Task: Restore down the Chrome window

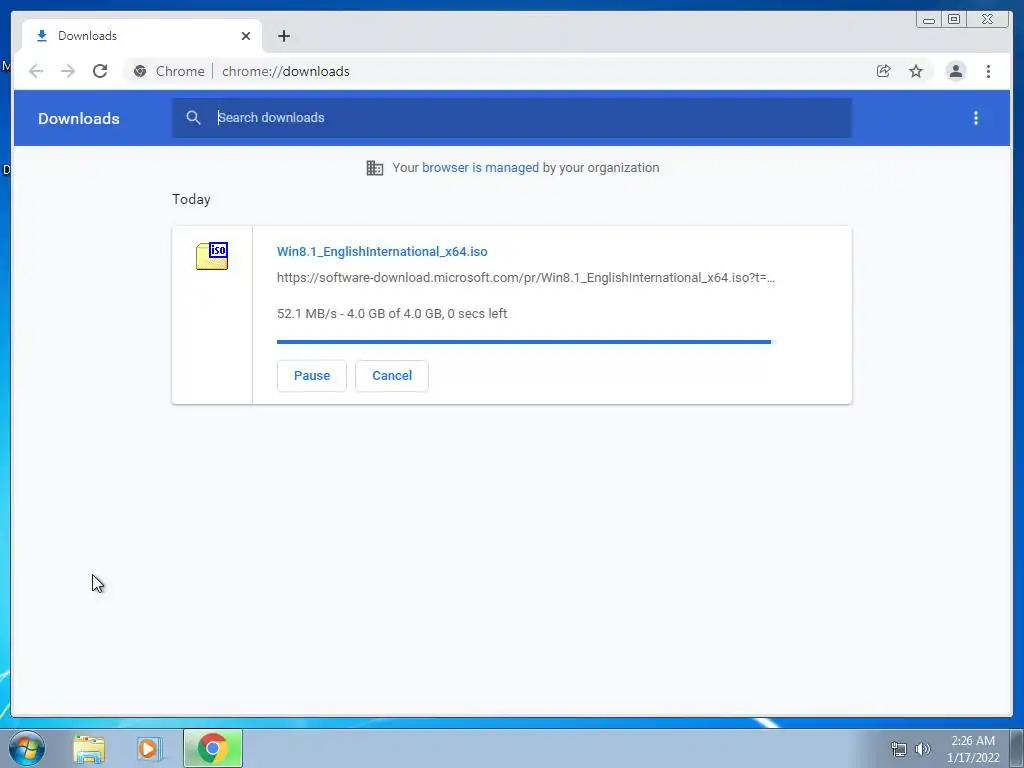Action: (953, 20)
